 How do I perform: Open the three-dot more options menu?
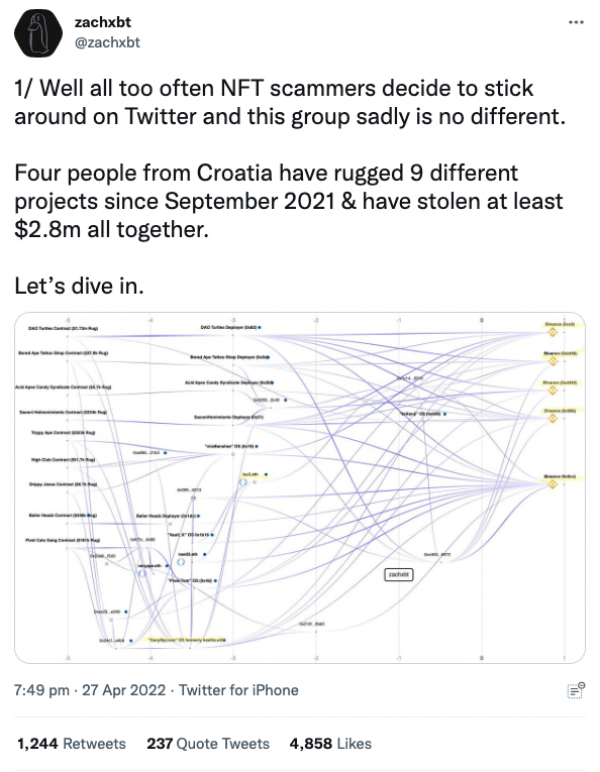click(x=575, y=23)
